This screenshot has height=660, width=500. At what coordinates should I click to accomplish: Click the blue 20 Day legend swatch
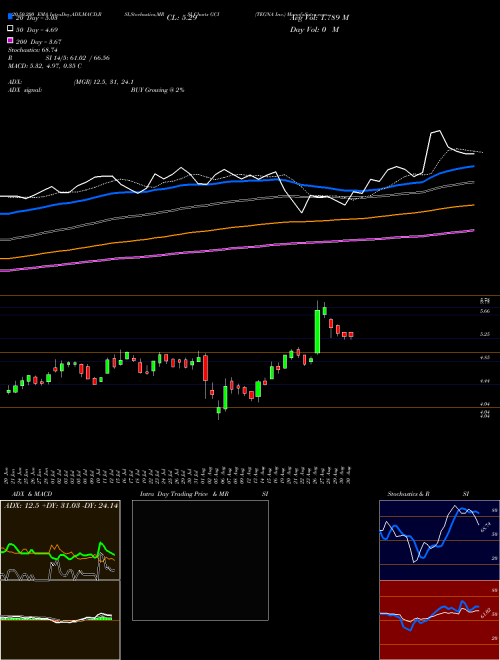pyautogui.click(x=10, y=17)
